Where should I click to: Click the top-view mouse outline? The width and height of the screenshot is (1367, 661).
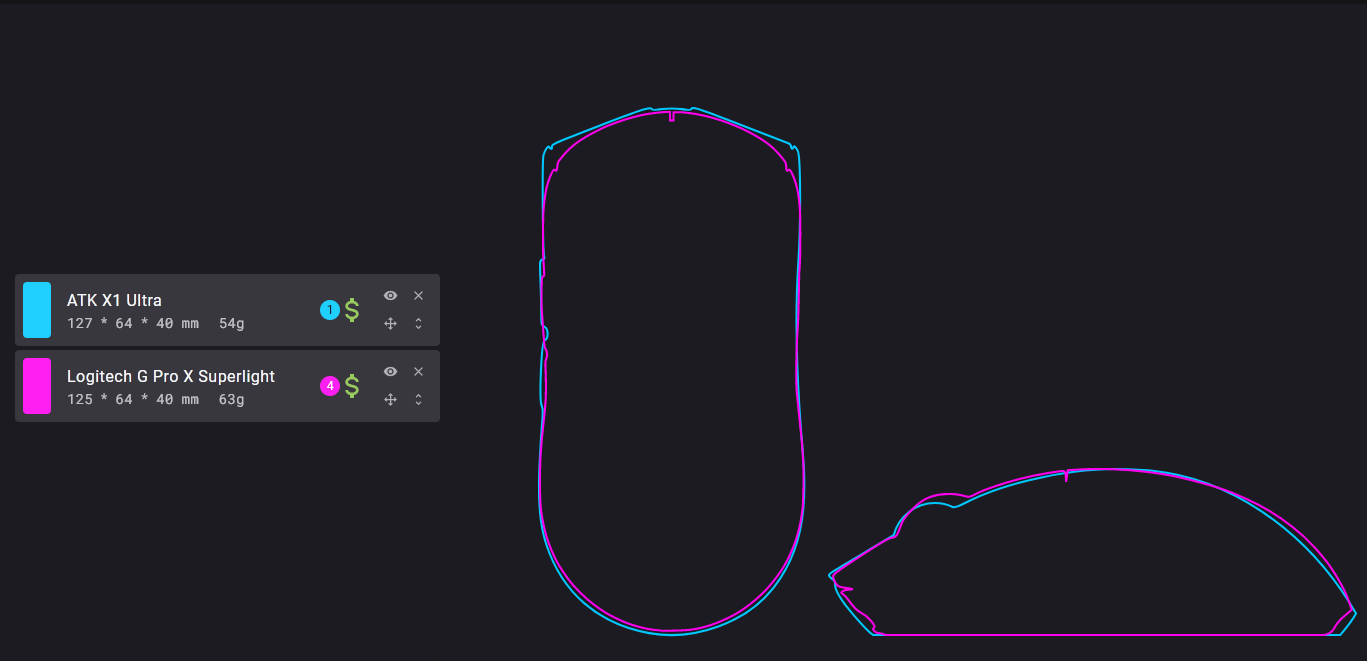coord(671,370)
